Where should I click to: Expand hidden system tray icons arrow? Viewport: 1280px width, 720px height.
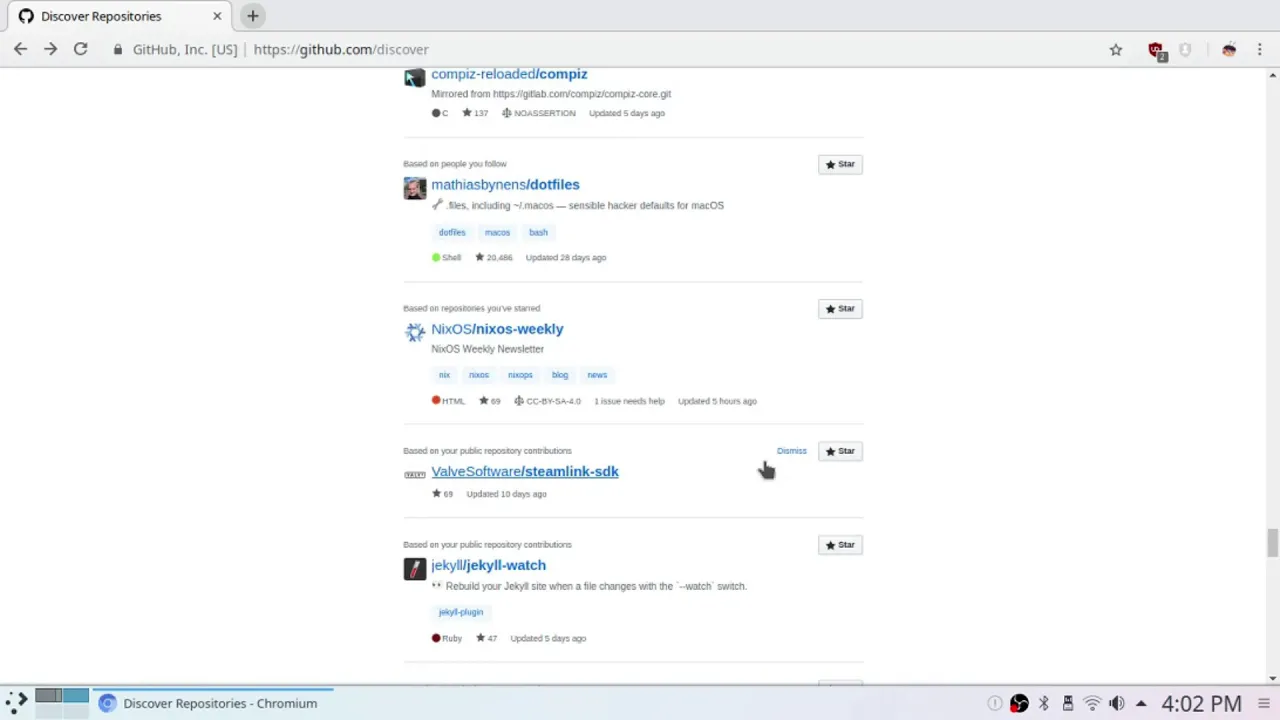tap(1141, 703)
